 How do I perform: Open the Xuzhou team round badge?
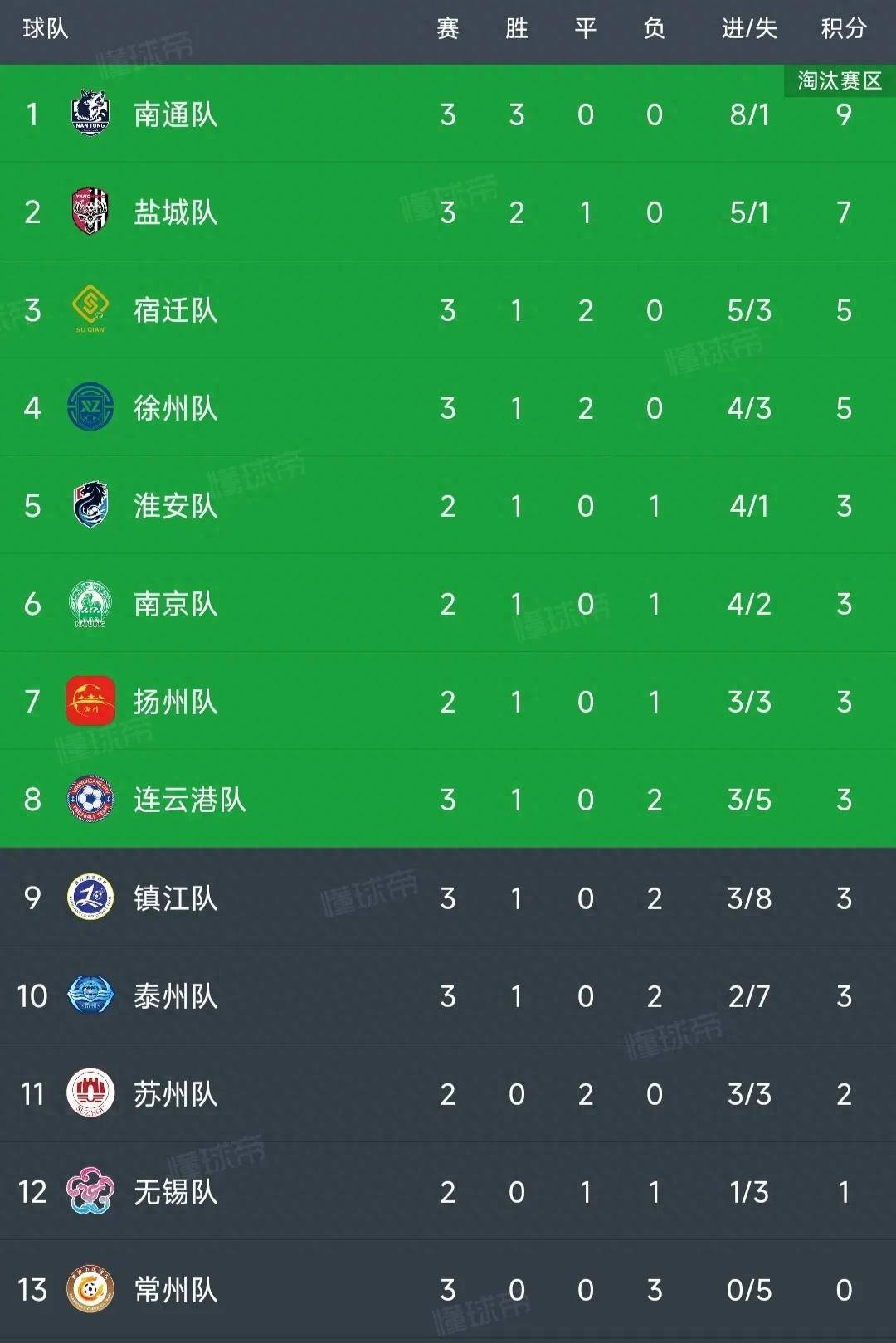(90, 407)
